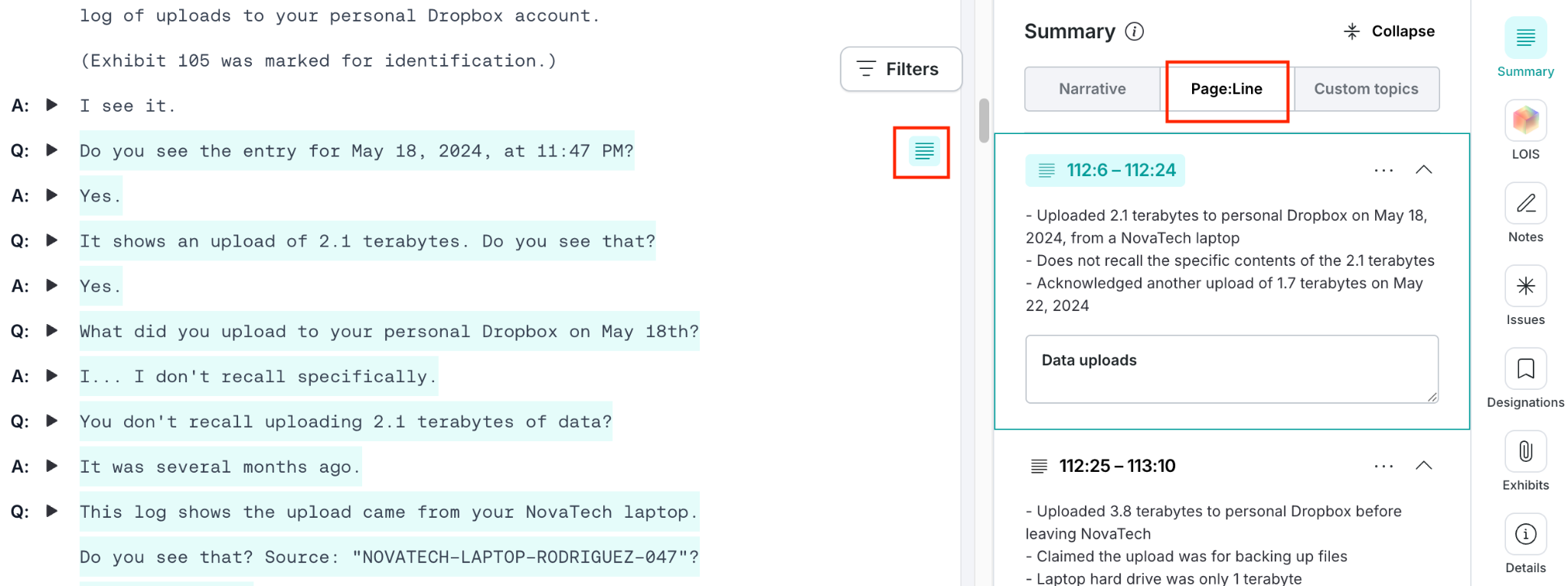Click the line 'Do you see the entry for May 18, 2024'
The image size is (1568, 586).
click(x=357, y=151)
